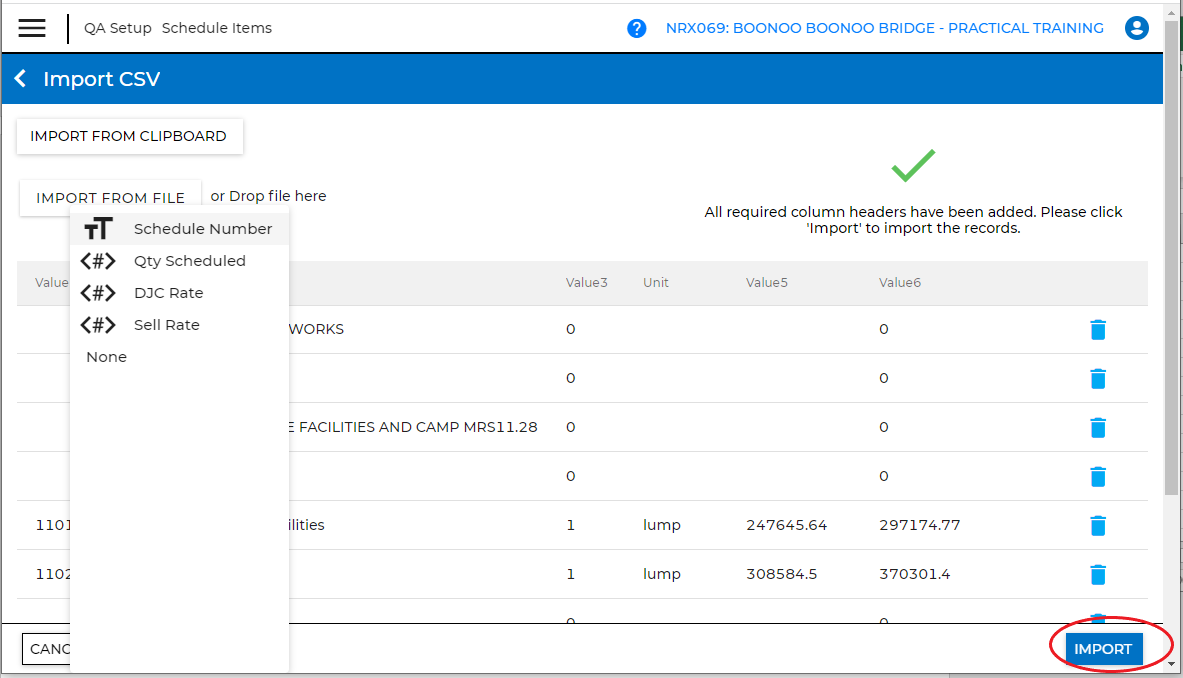Click the text type icon beside Schedule Number
Image resolution: width=1183 pixels, height=678 pixels.
click(x=97, y=228)
